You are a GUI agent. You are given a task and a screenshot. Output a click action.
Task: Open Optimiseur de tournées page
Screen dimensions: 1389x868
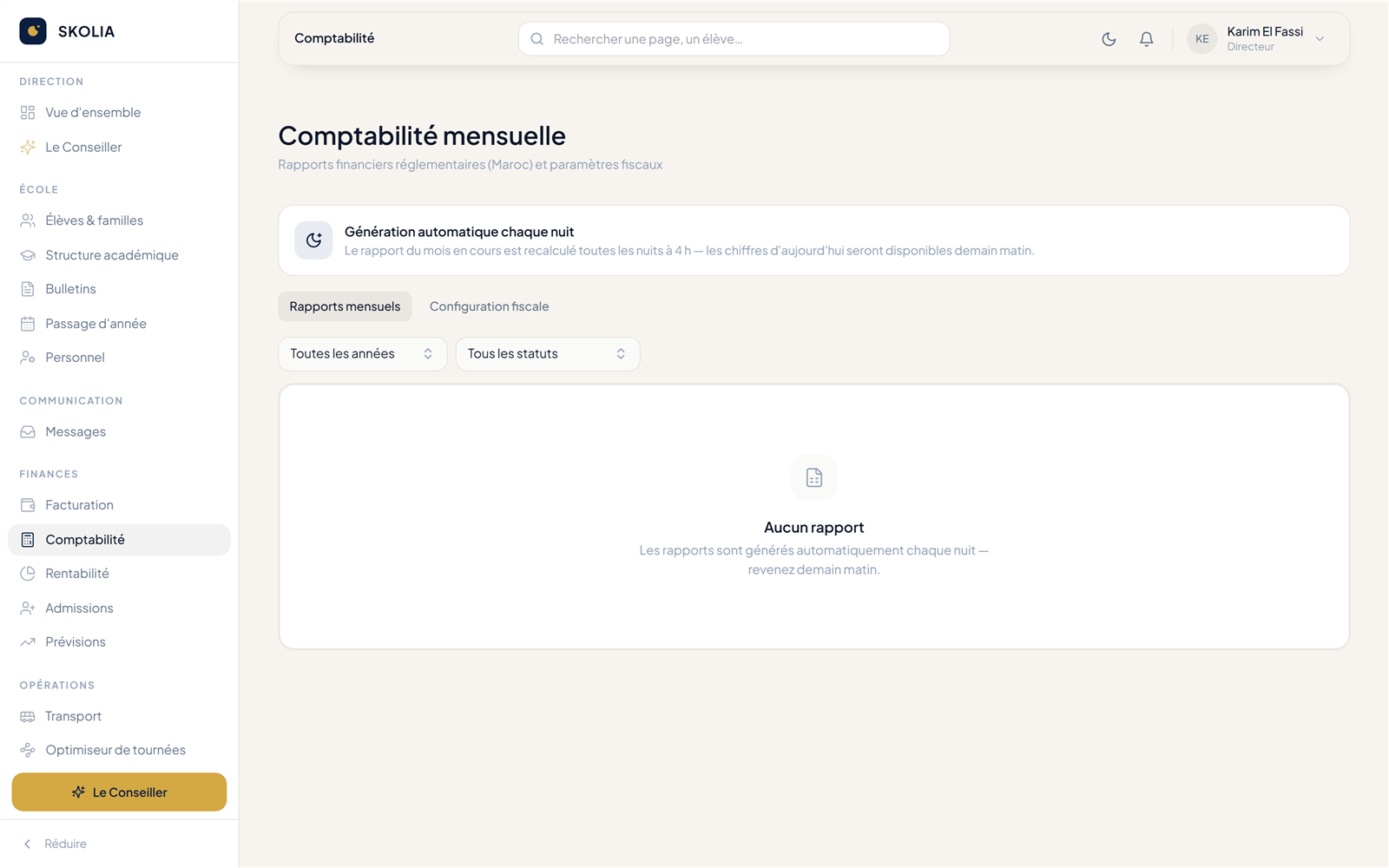119,750
